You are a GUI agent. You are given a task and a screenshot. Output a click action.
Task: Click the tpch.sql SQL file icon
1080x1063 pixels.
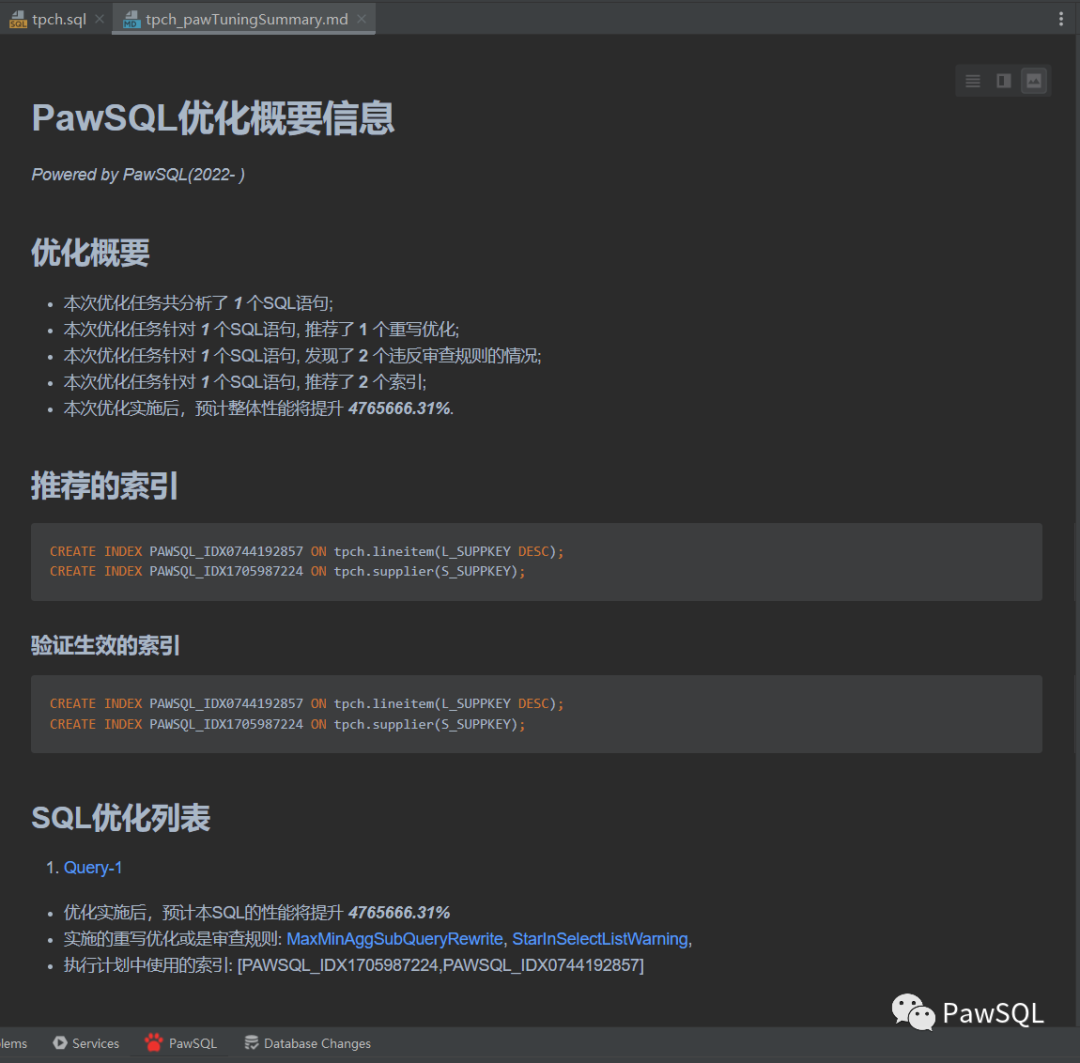tap(18, 19)
